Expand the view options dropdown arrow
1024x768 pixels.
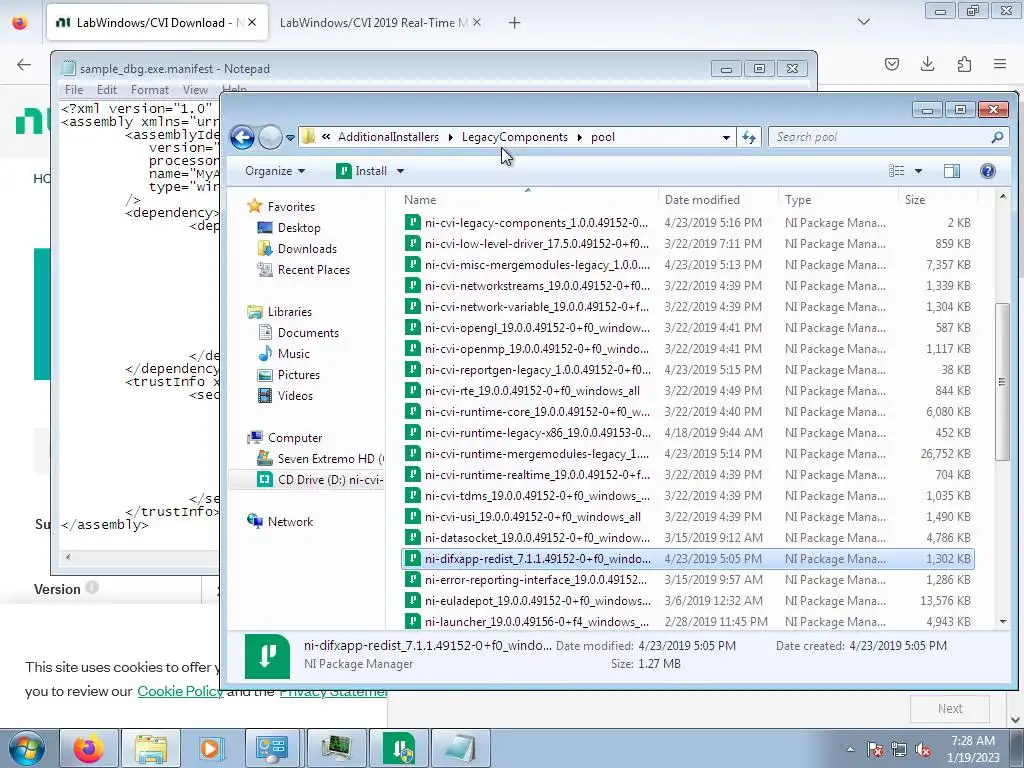918,171
